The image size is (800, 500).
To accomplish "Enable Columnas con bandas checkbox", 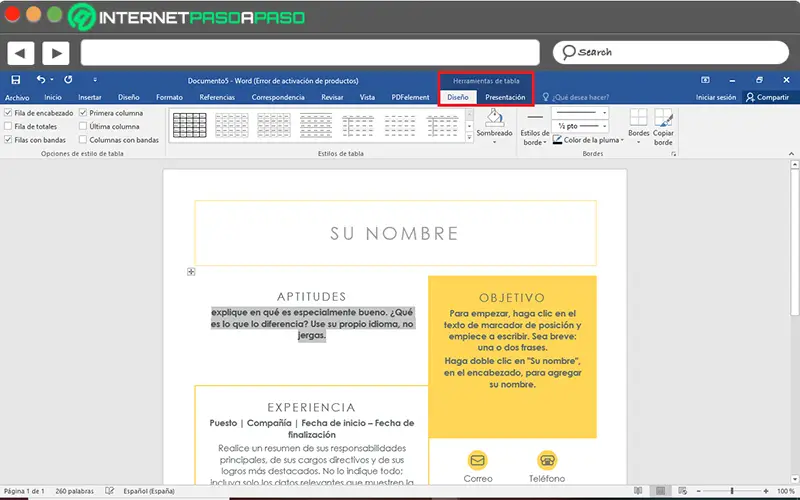I will [83, 139].
